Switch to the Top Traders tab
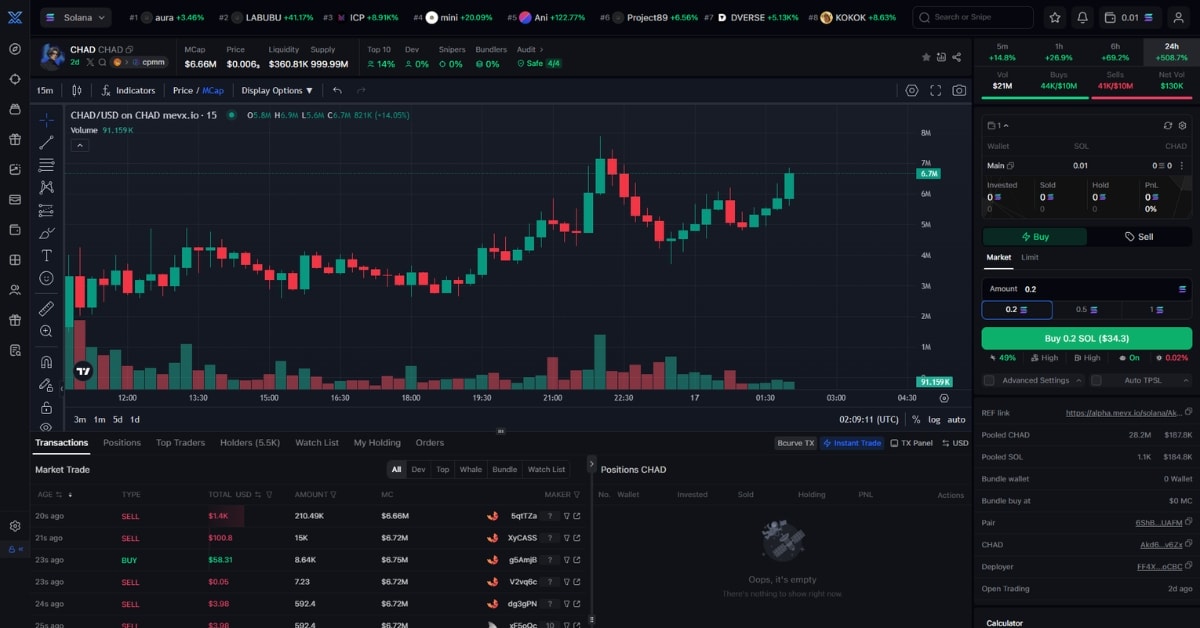Image resolution: width=1200 pixels, height=628 pixels. (180, 443)
